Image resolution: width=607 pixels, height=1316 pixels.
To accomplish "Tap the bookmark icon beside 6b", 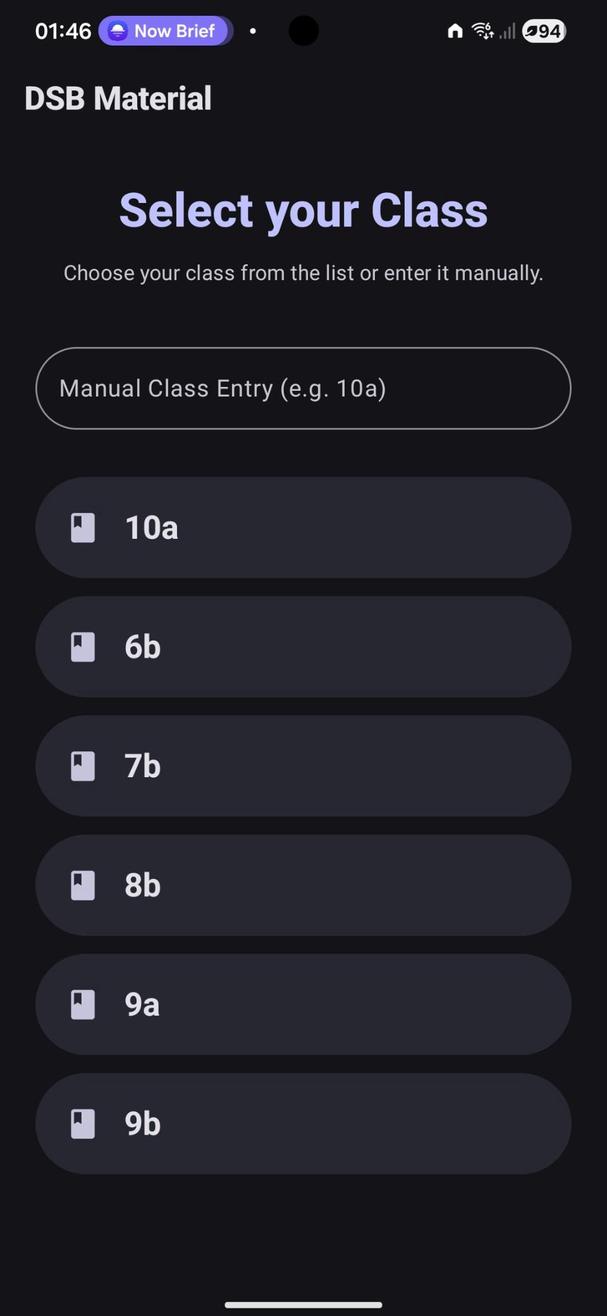I will point(83,647).
